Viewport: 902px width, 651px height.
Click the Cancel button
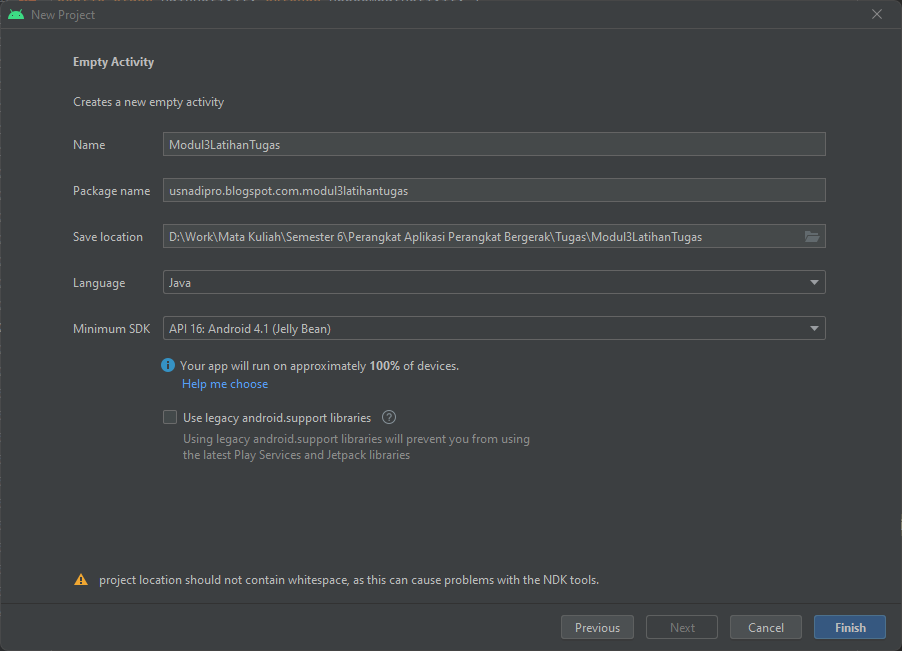pos(766,627)
